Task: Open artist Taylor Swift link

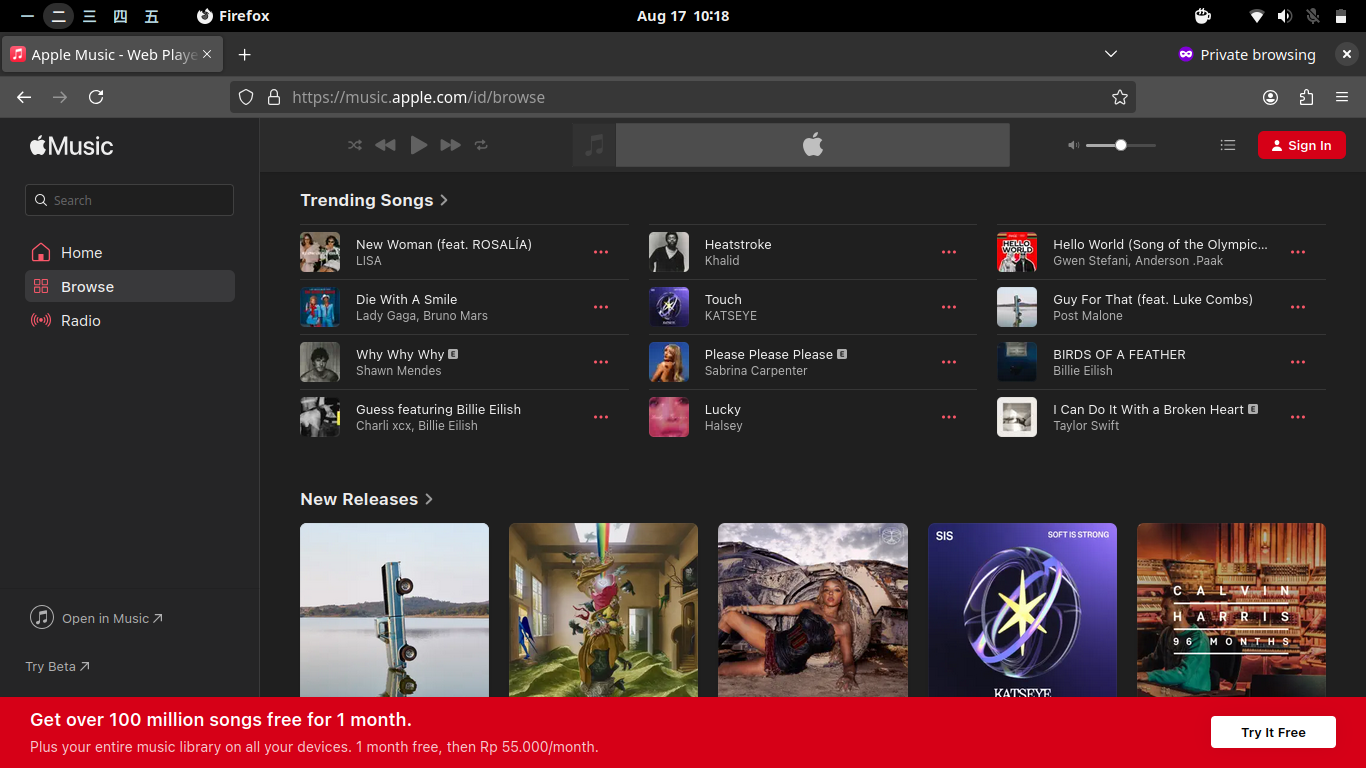Action: [x=1086, y=426]
